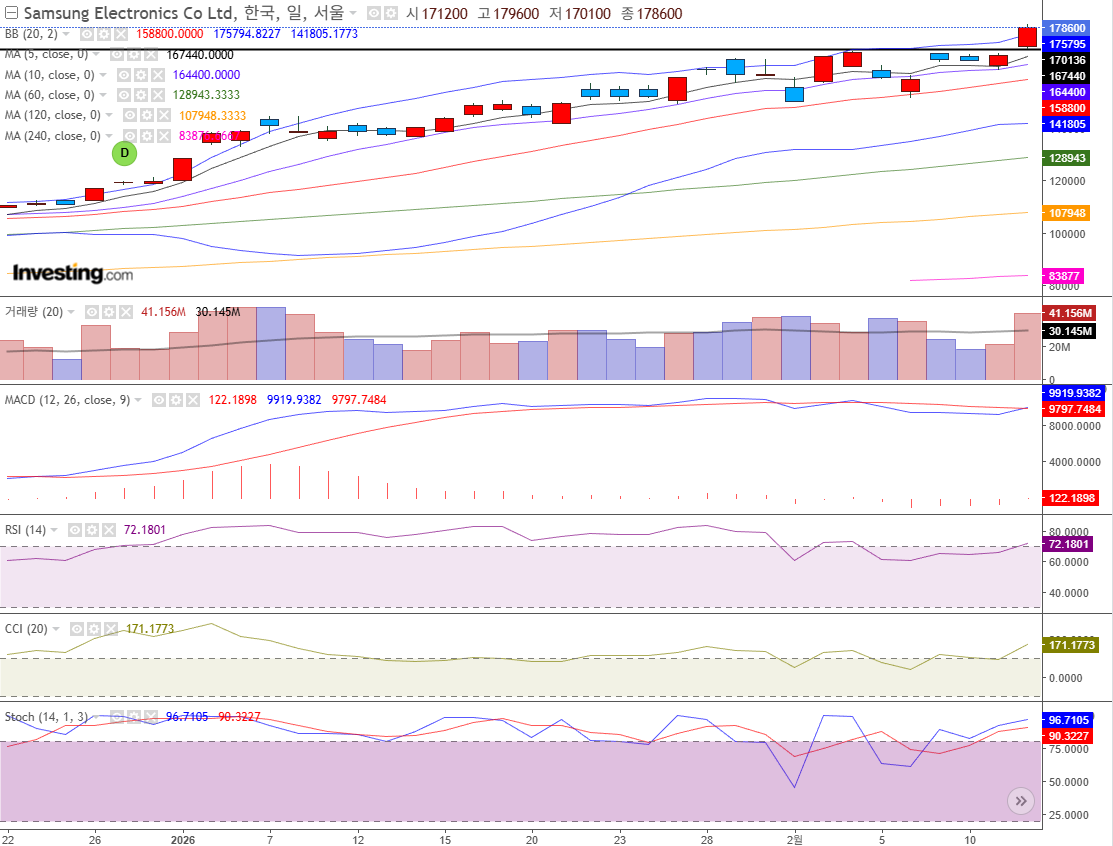
Task: Open MA (10, close, 0) settings gear
Action: (141, 75)
